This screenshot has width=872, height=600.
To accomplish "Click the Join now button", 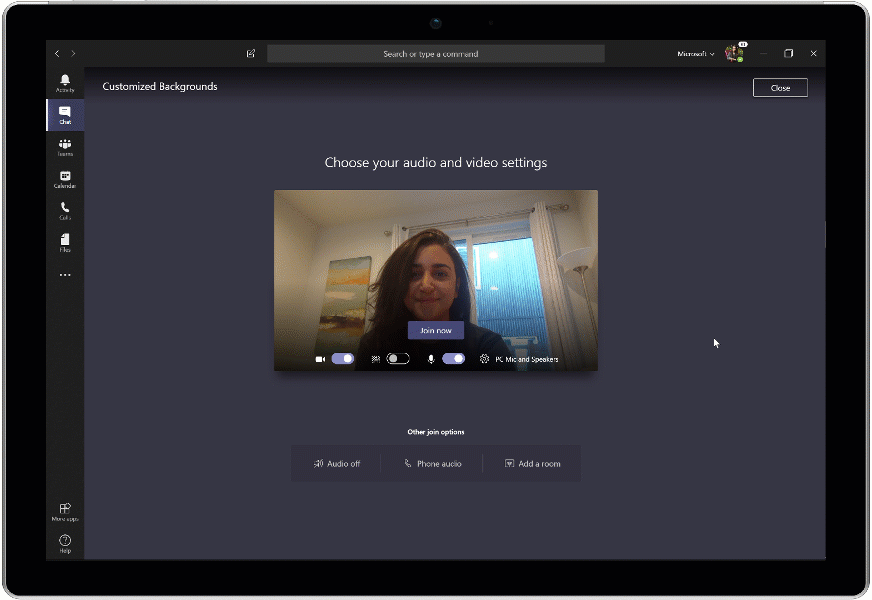I will tap(435, 330).
